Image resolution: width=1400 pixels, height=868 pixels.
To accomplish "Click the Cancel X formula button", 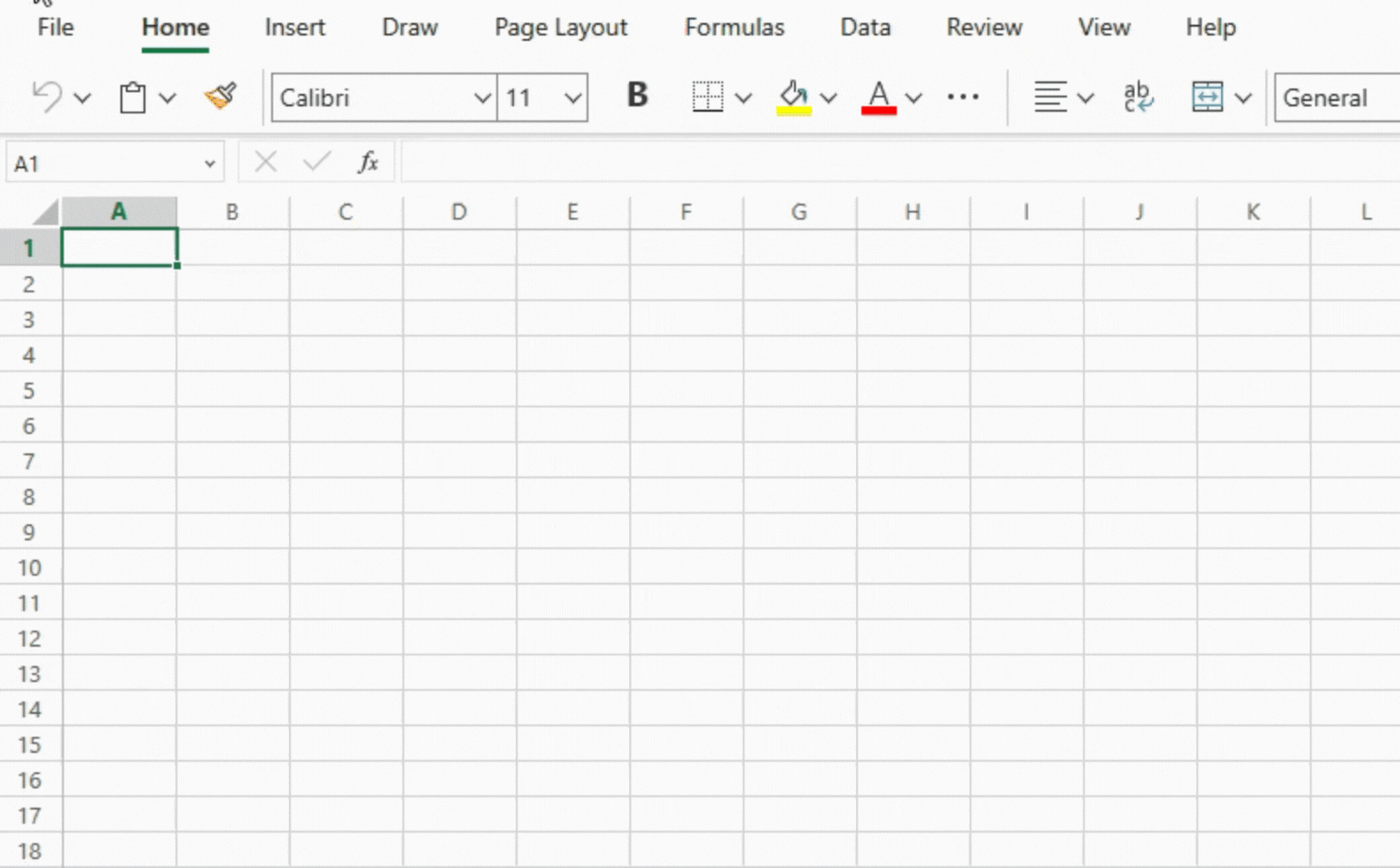I will [x=266, y=162].
